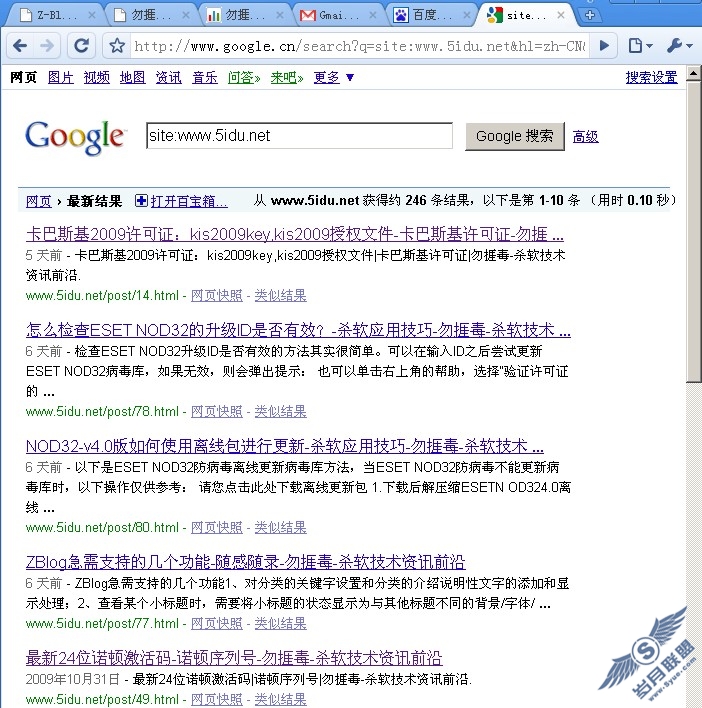
Task: Open result 最新24位诺顿激活码 title
Action: pyautogui.click(x=234, y=658)
